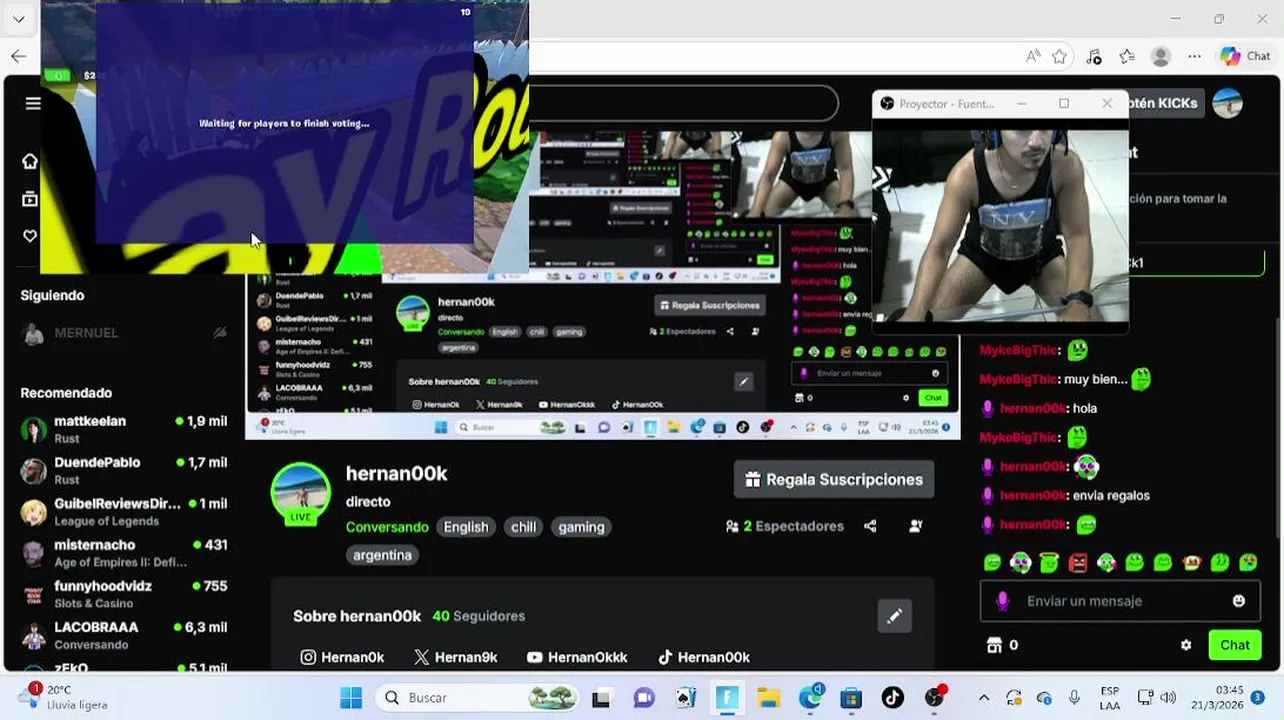
Task: Open the user avatar menu top right
Action: click(x=1227, y=103)
